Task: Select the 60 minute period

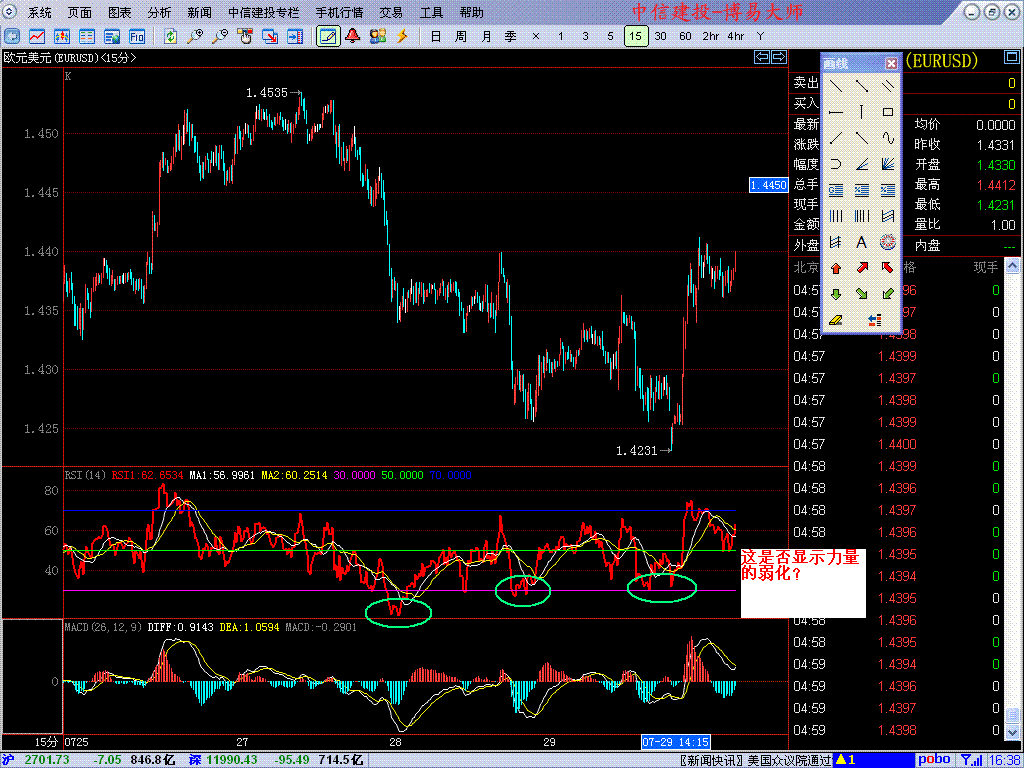Action: click(x=685, y=37)
